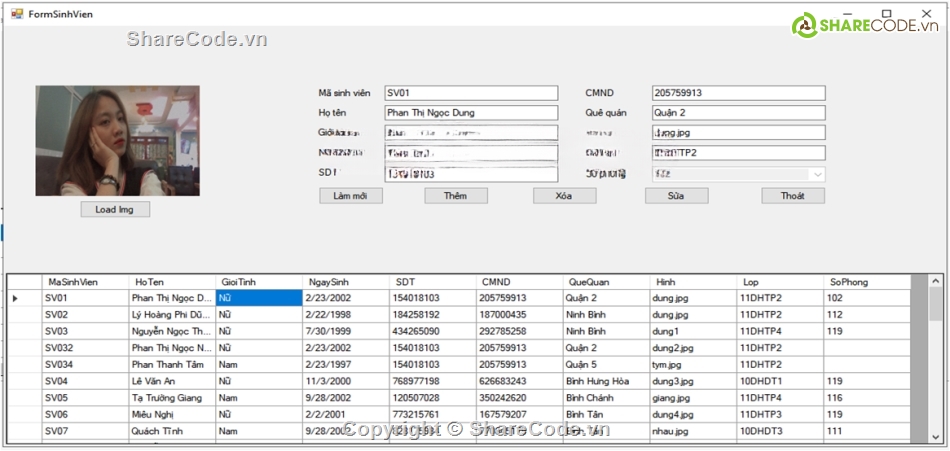
Task: Click the student photo thumbnail
Action: pyautogui.click(x=118, y=141)
